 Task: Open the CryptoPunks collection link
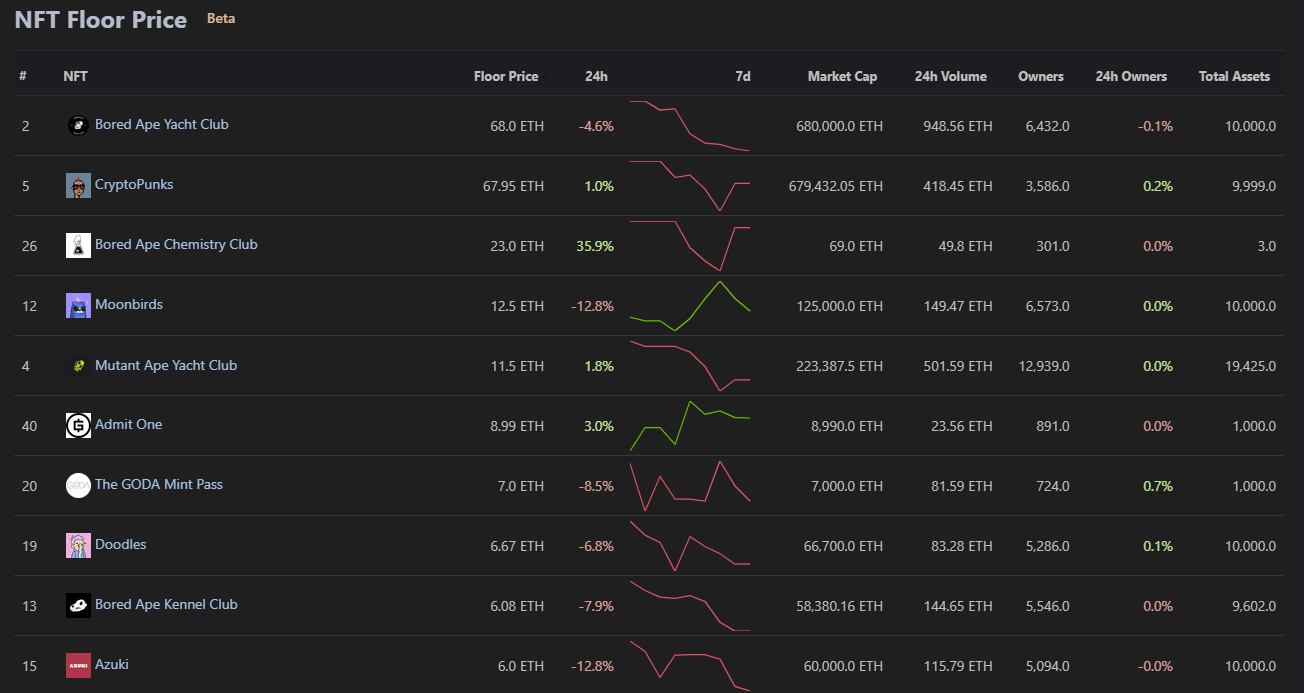point(134,185)
